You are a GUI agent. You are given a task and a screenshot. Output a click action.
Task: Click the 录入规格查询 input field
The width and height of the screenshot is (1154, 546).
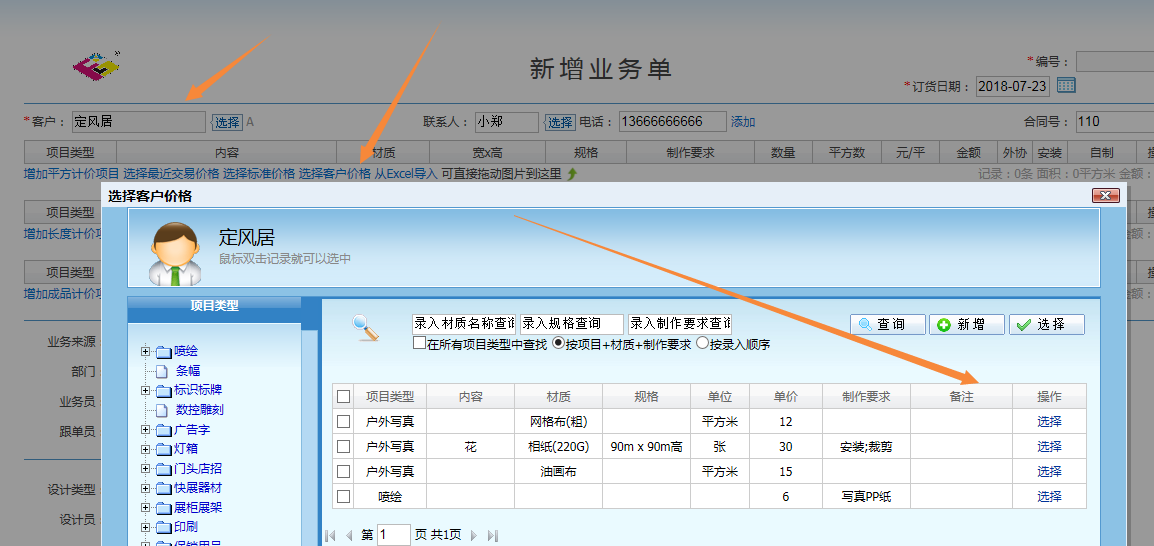click(571, 324)
